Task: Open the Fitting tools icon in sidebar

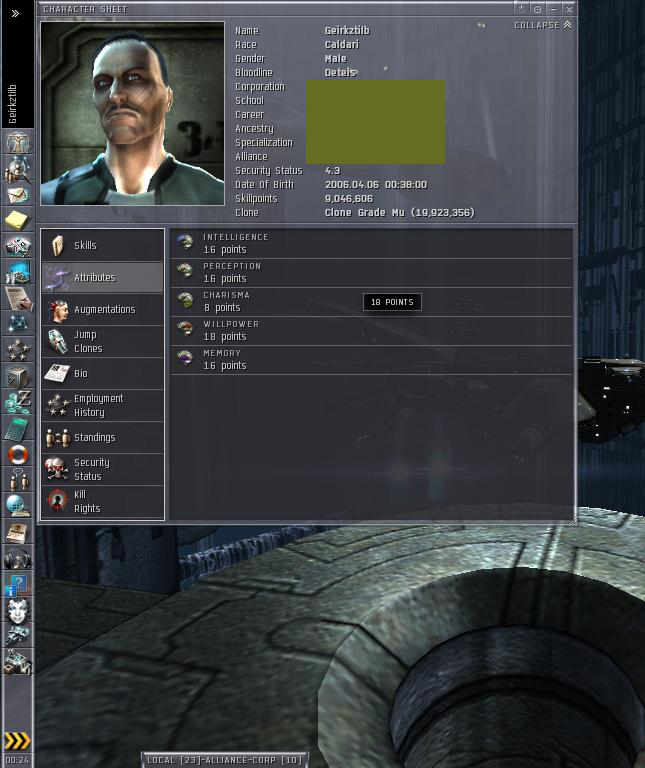Action: click(x=18, y=246)
